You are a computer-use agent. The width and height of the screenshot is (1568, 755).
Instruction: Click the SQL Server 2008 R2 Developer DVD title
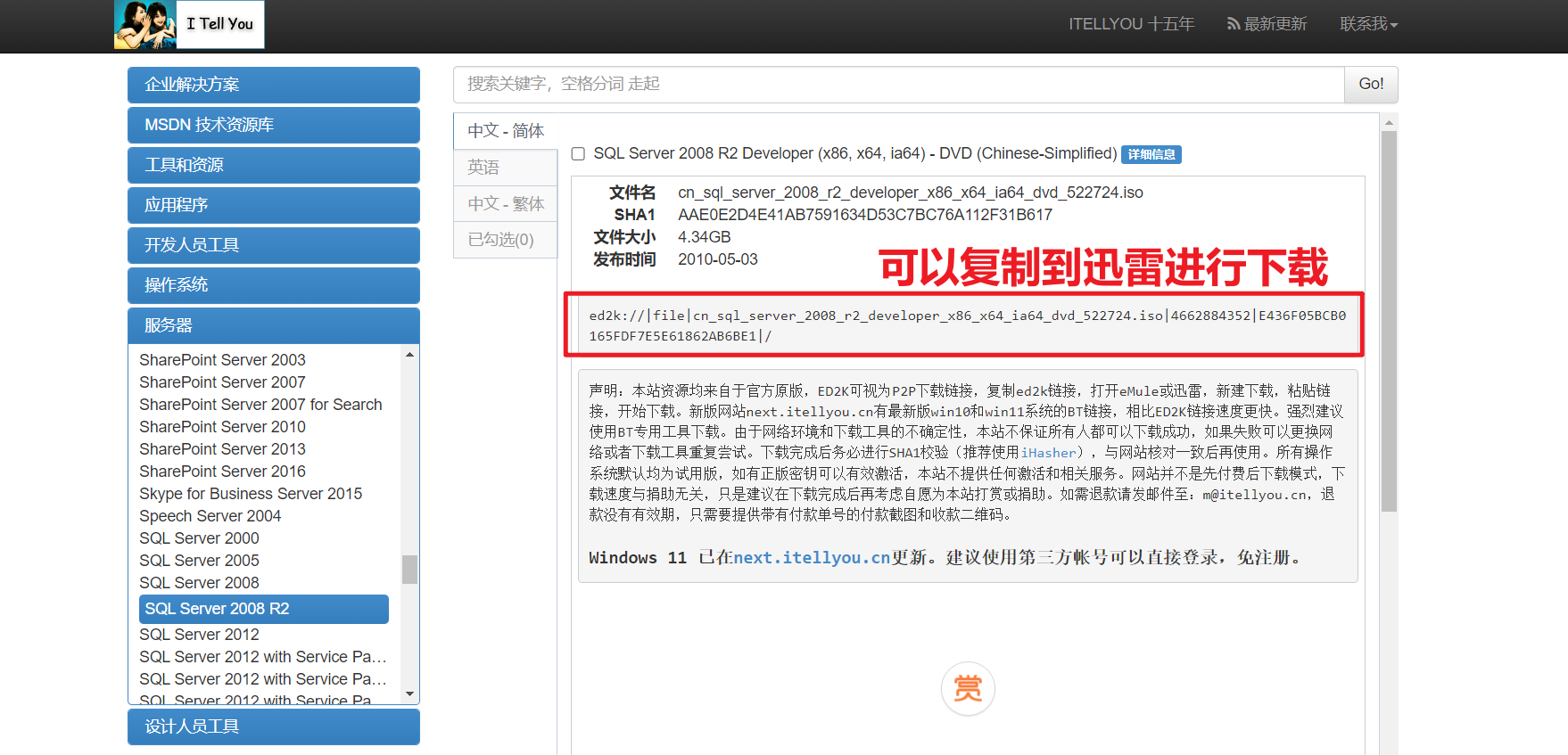[854, 153]
